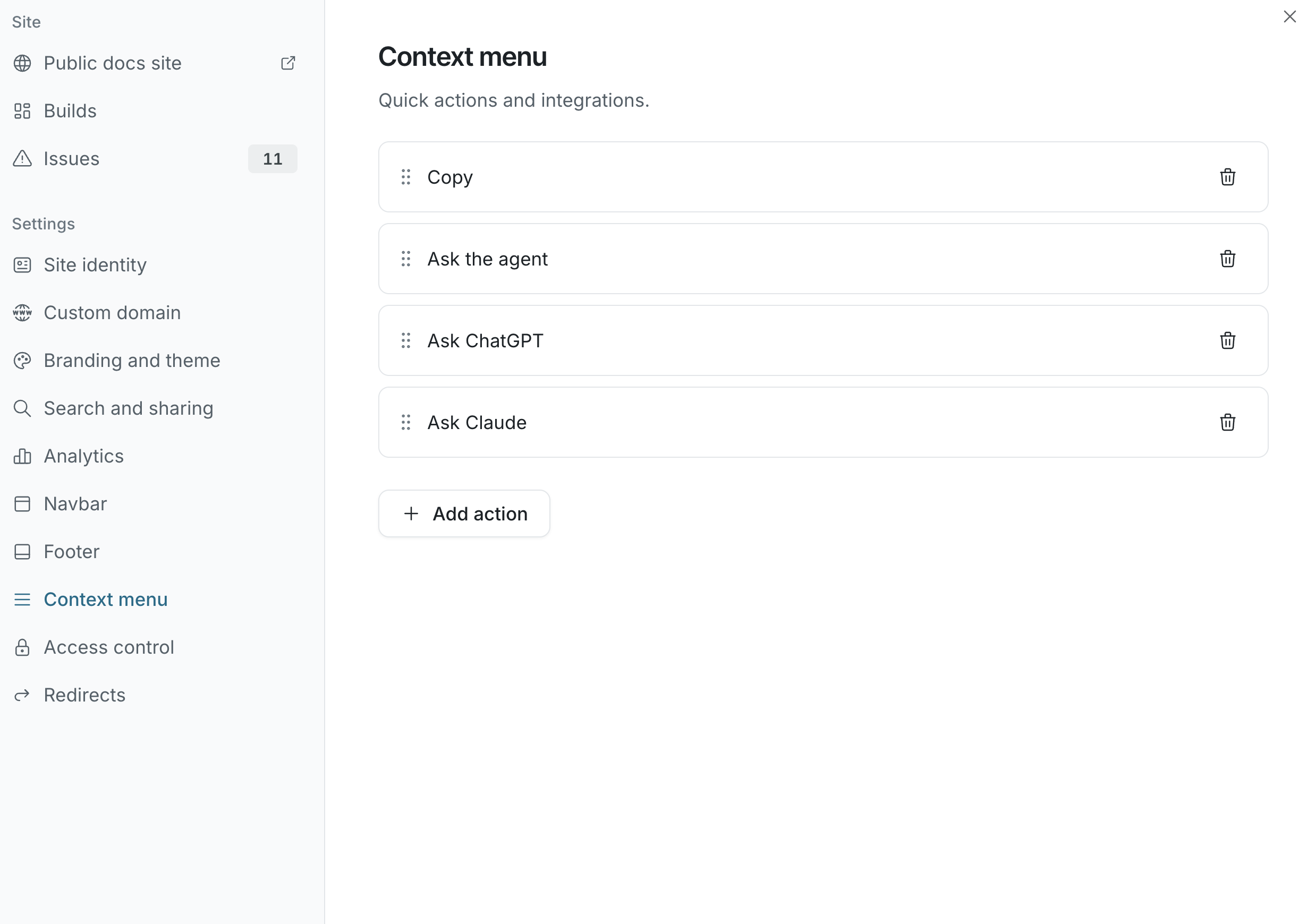Click the 11 issues count badge
This screenshot has height=924, width=1307.
(x=273, y=159)
